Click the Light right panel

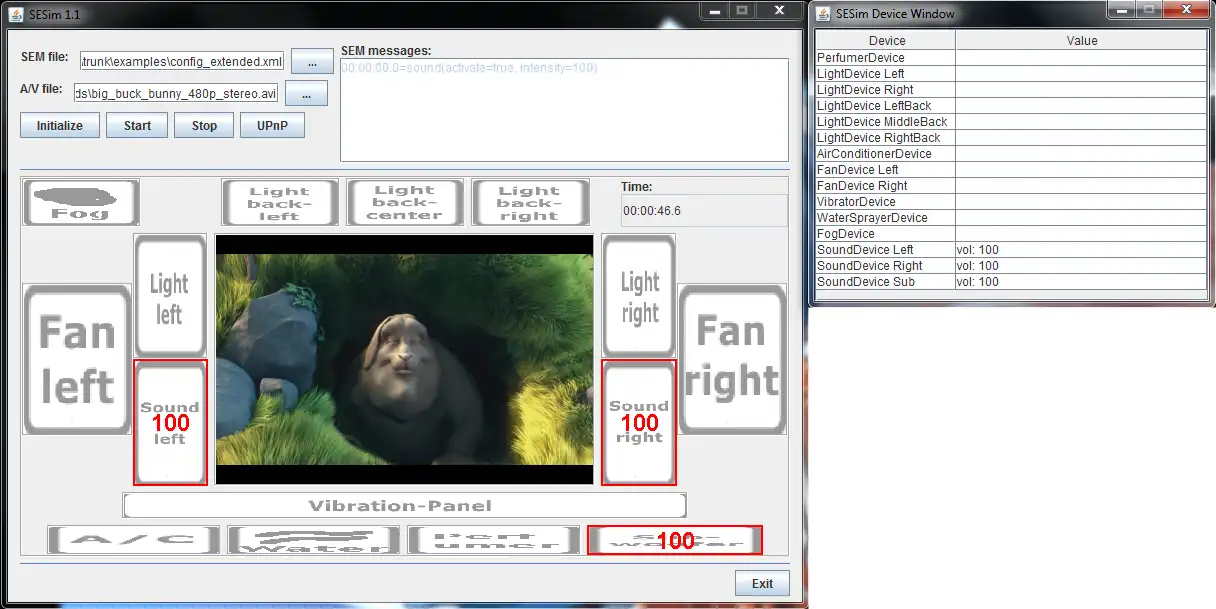(639, 297)
